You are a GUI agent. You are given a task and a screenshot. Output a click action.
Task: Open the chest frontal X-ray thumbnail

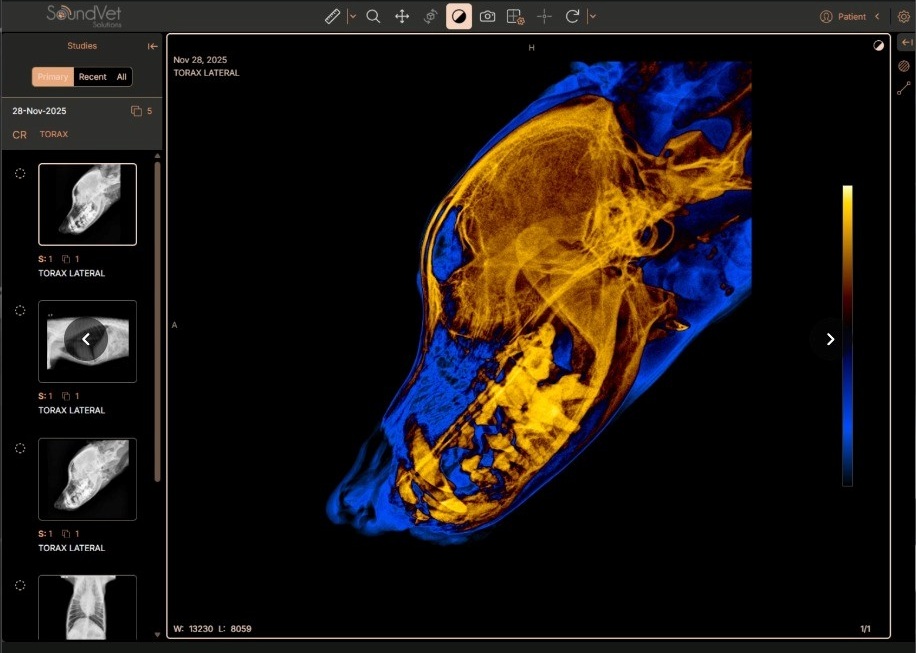(x=88, y=607)
